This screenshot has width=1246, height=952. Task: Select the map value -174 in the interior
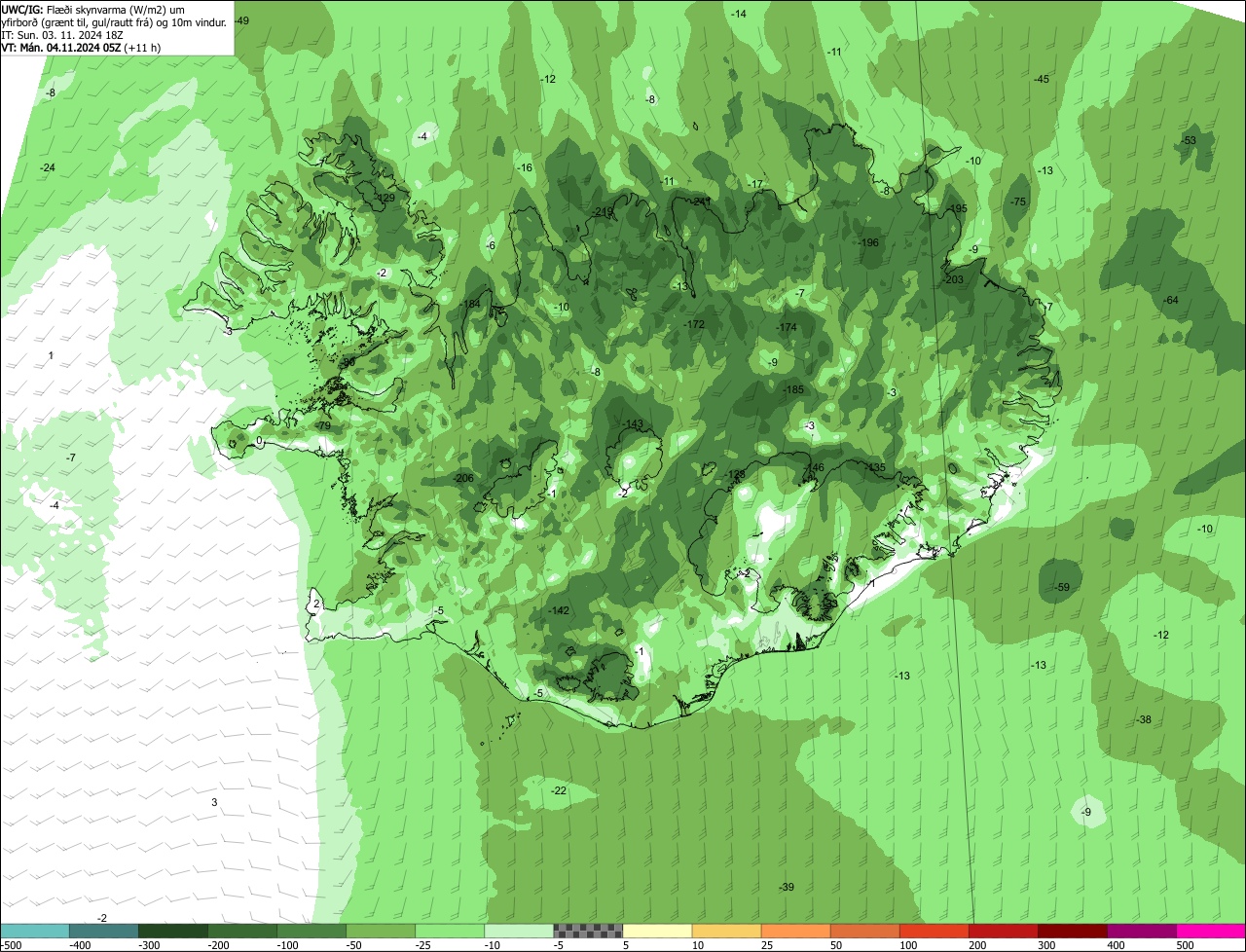click(786, 327)
